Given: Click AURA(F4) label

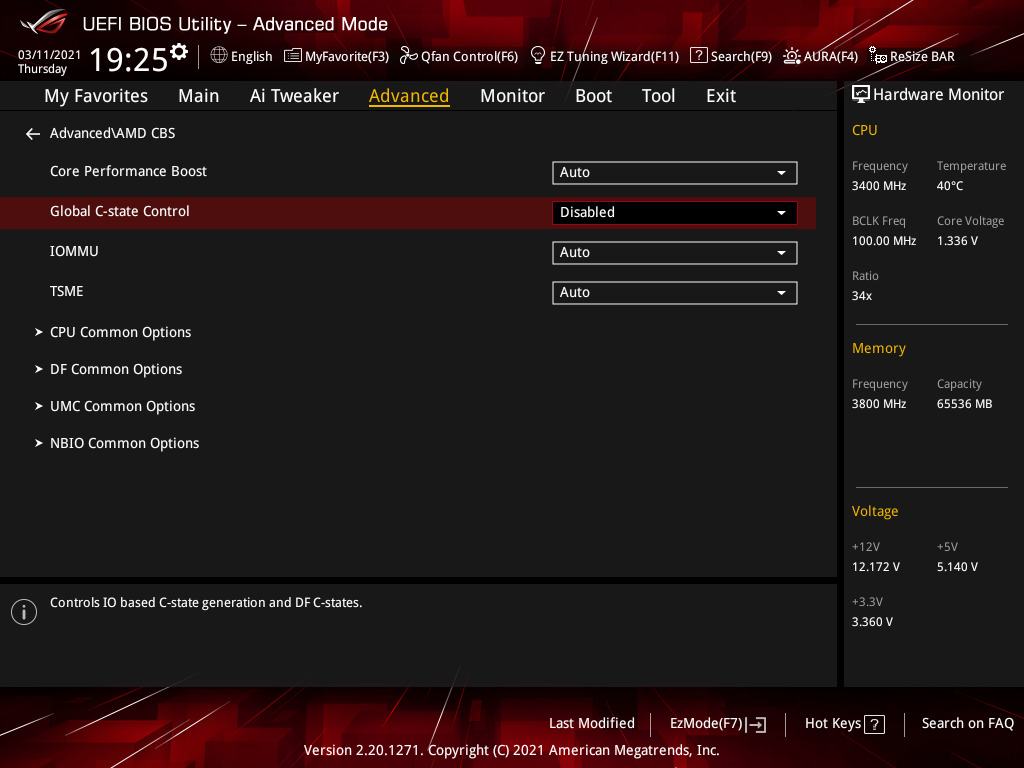Looking at the screenshot, I should tap(831, 57).
